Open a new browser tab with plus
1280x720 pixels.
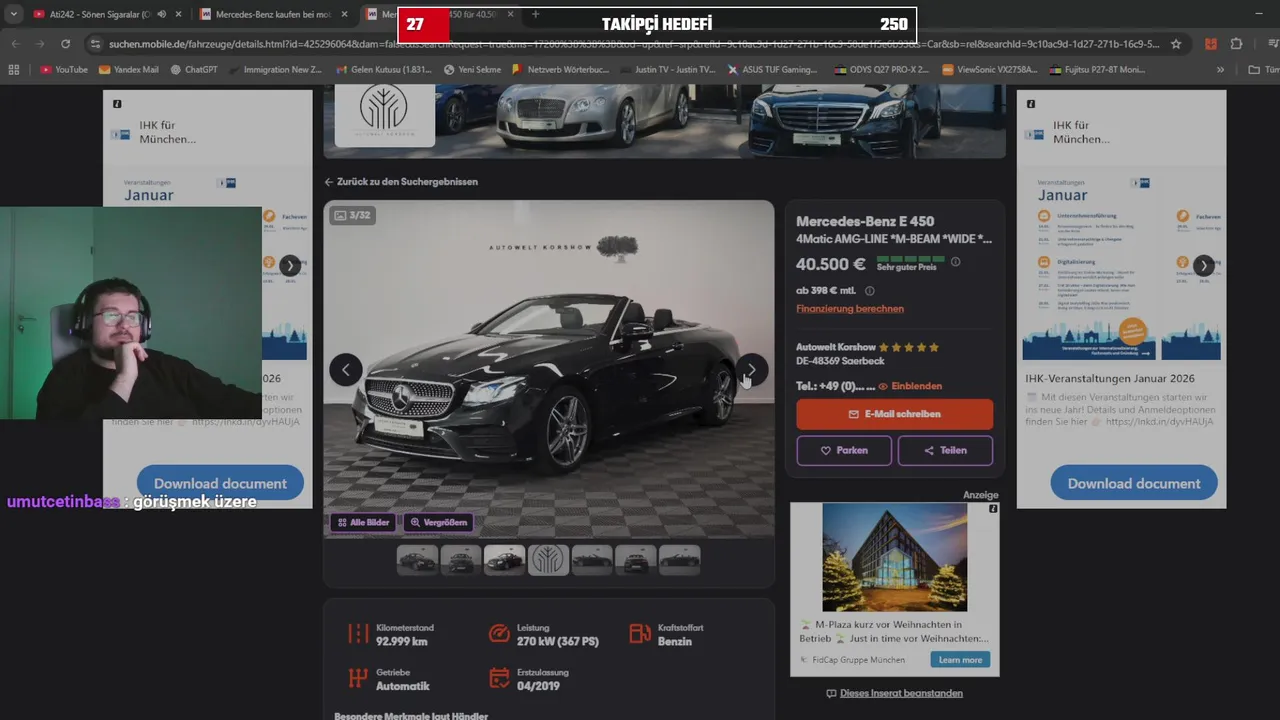(535, 14)
